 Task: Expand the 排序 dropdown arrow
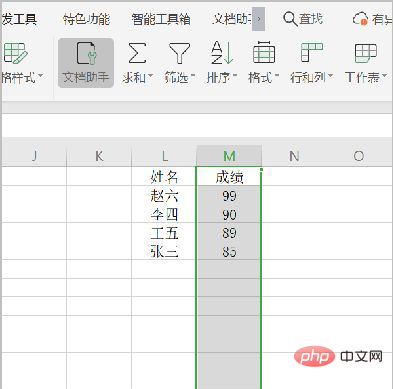pos(235,76)
